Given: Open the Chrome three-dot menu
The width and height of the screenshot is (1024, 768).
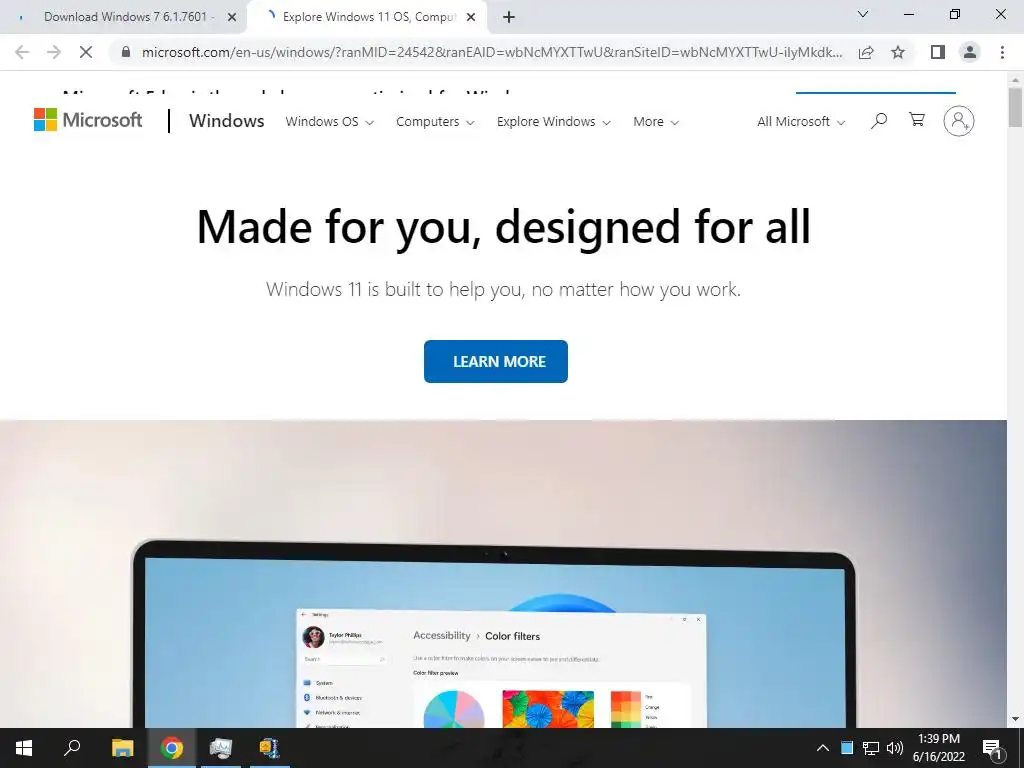Looking at the screenshot, I should click(x=1002, y=52).
